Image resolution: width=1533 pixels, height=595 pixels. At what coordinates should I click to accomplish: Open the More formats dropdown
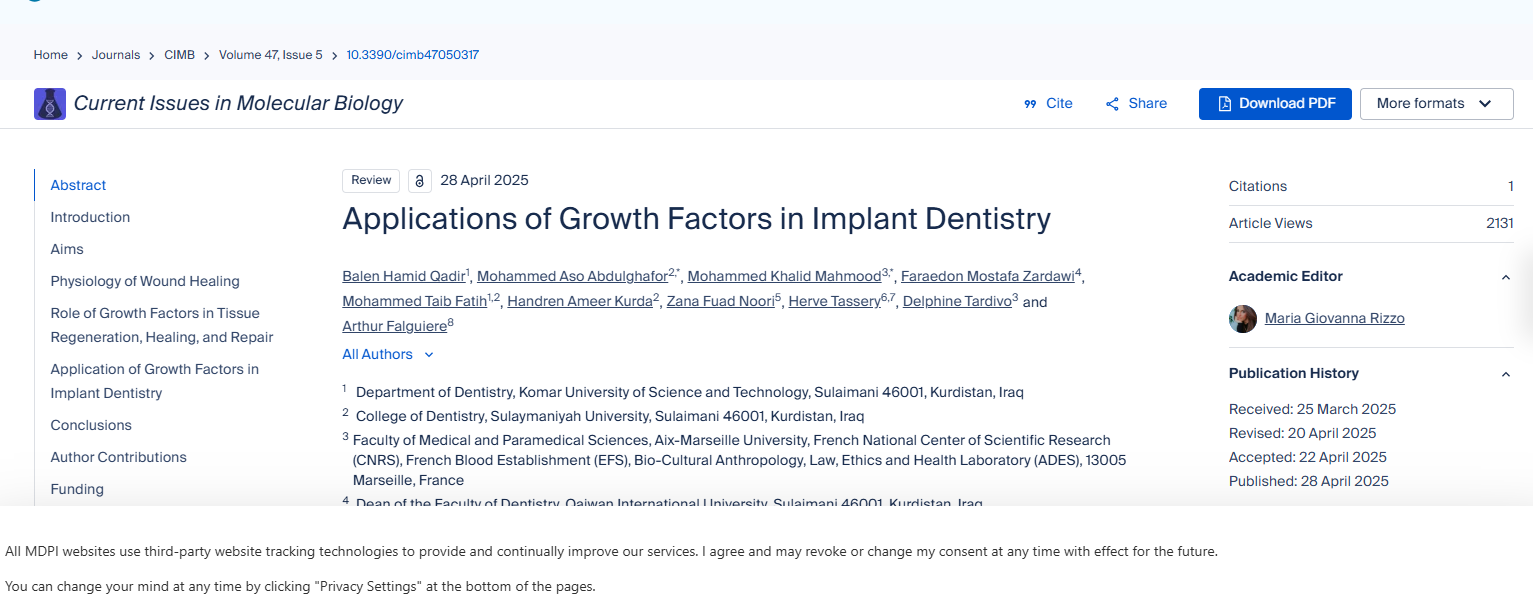tap(1436, 104)
